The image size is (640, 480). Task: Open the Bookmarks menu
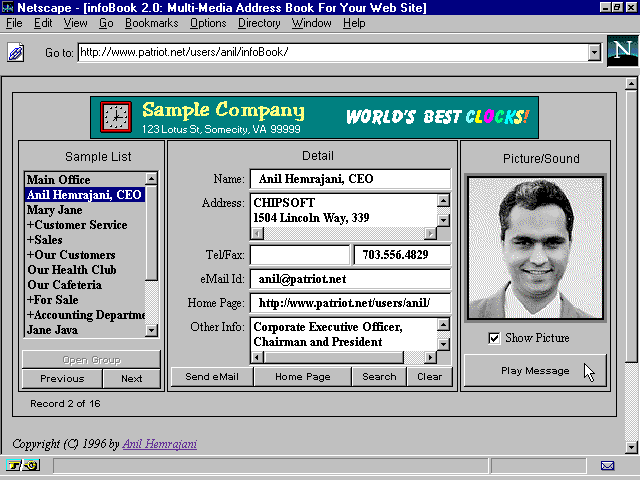pos(151,23)
